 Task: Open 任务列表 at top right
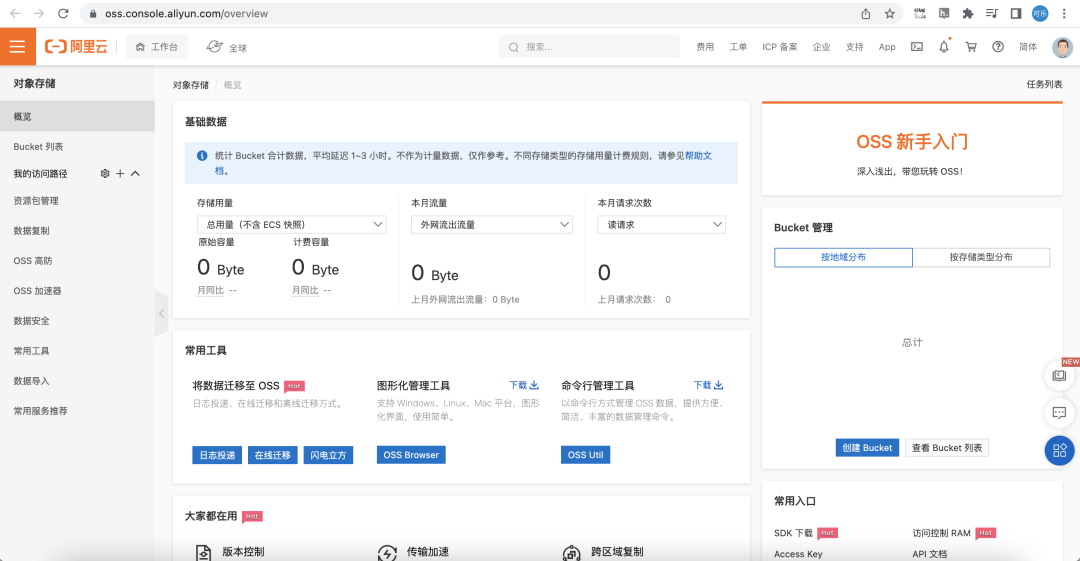click(x=1044, y=84)
